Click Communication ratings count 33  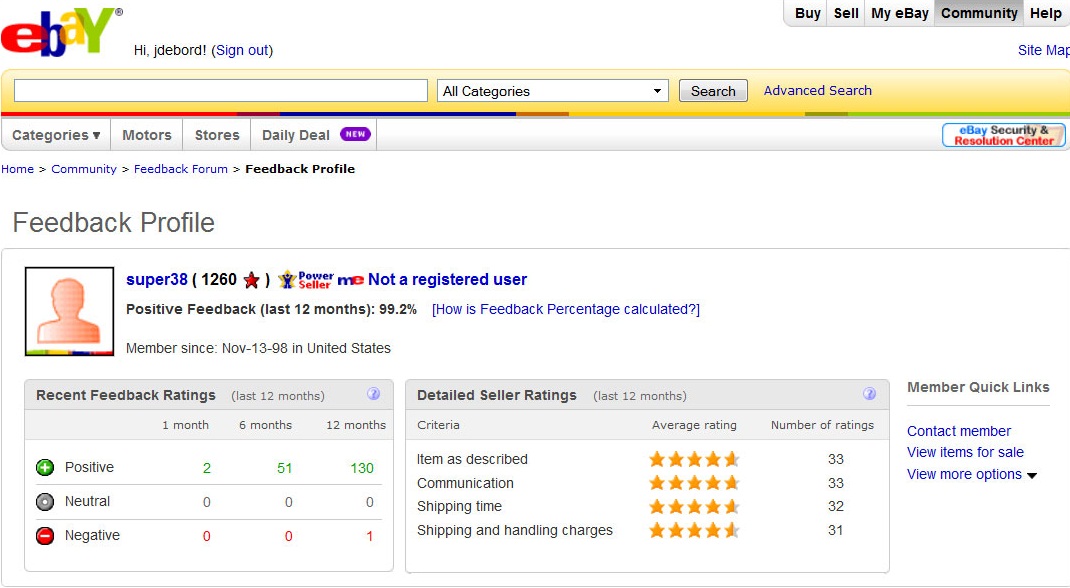point(836,483)
